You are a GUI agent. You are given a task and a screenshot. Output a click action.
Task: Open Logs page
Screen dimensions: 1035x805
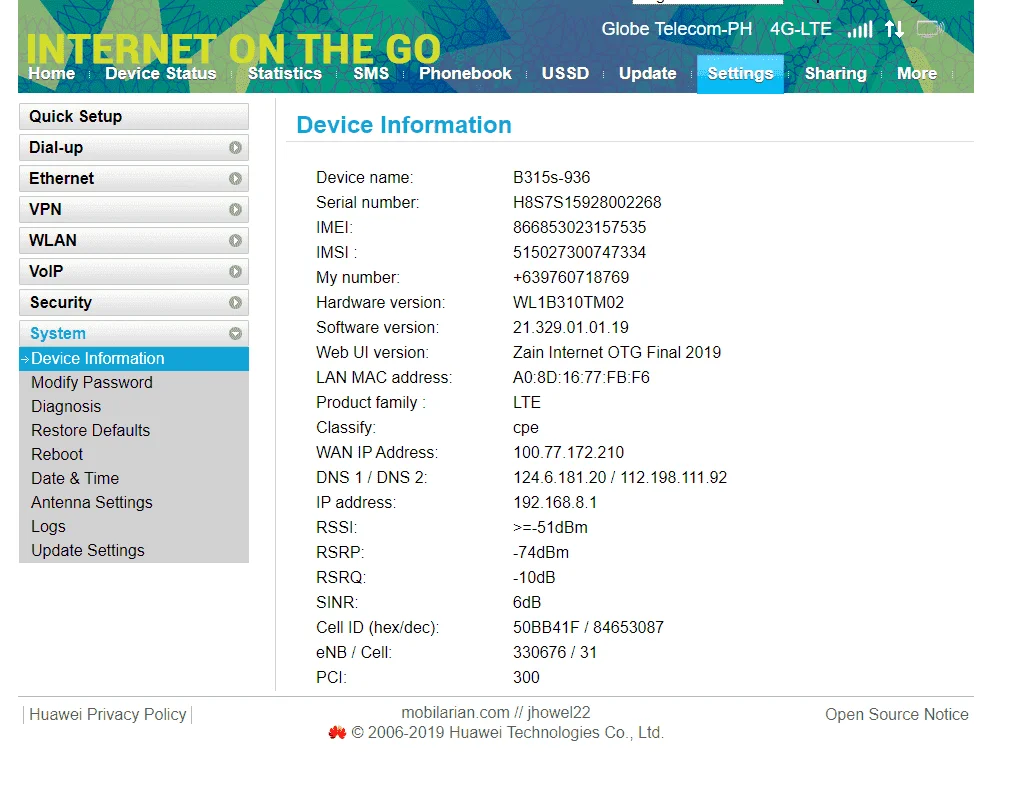[x=48, y=527]
